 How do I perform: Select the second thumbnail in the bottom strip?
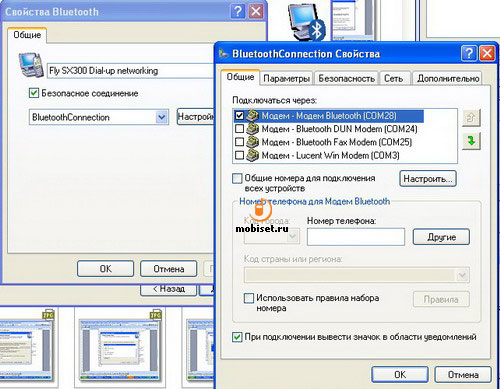pos(120,348)
